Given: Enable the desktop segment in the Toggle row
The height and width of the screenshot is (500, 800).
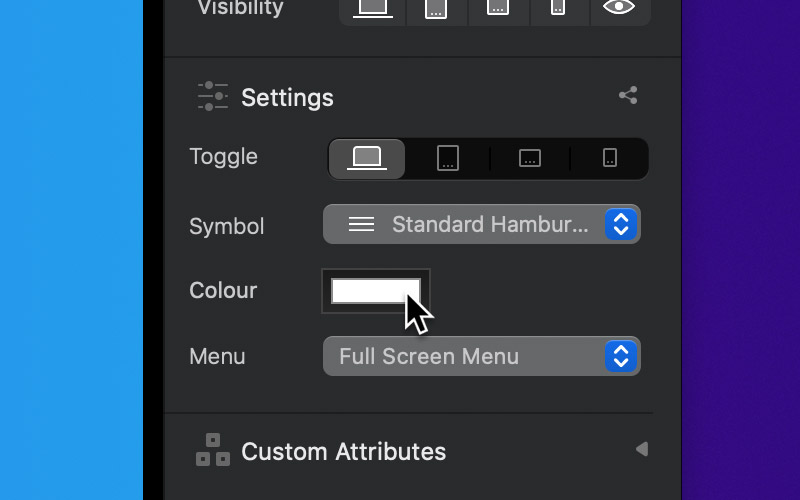Looking at the screenshot, I should pos(367,159).
